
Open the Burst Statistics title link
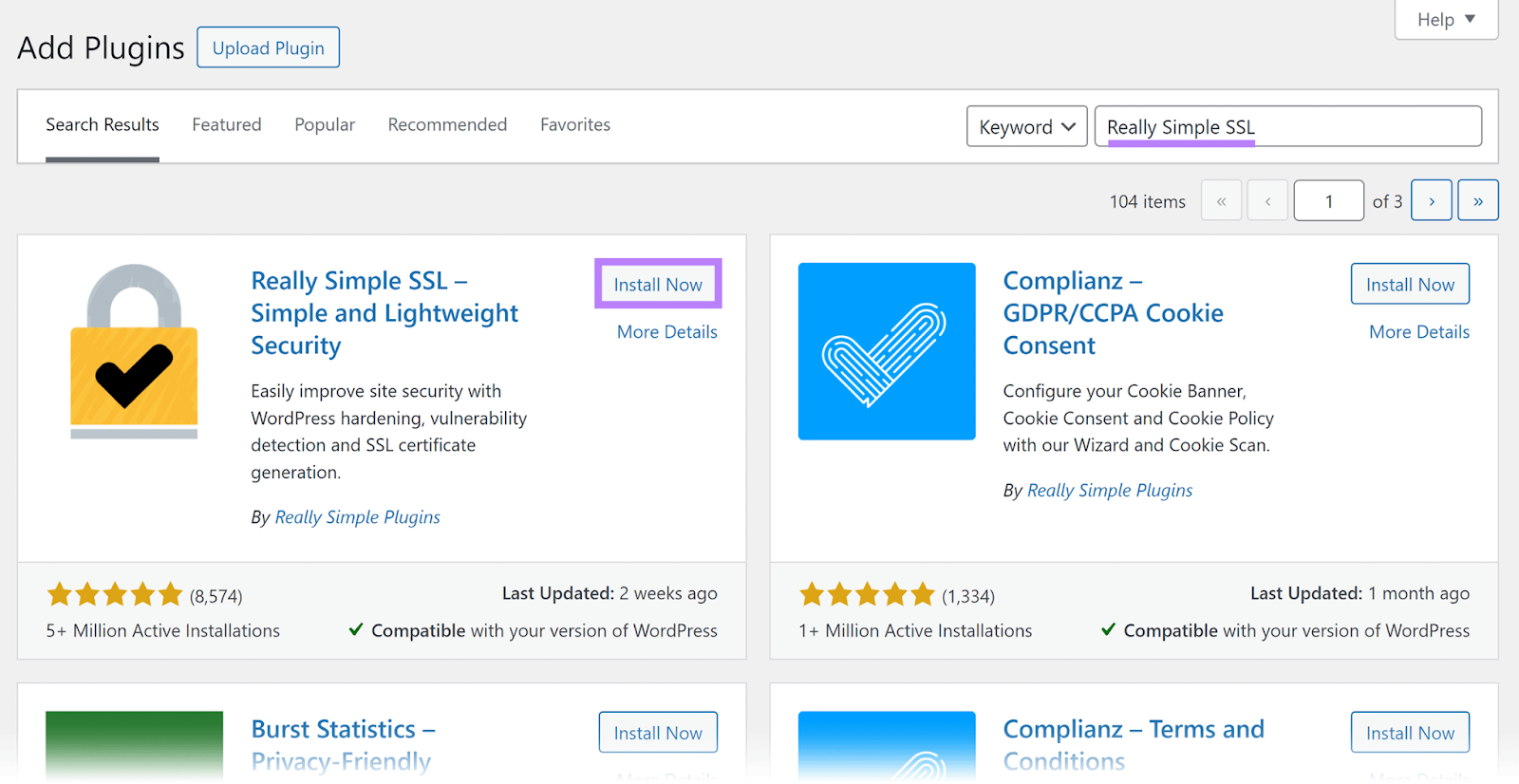[x=343, y=745]
